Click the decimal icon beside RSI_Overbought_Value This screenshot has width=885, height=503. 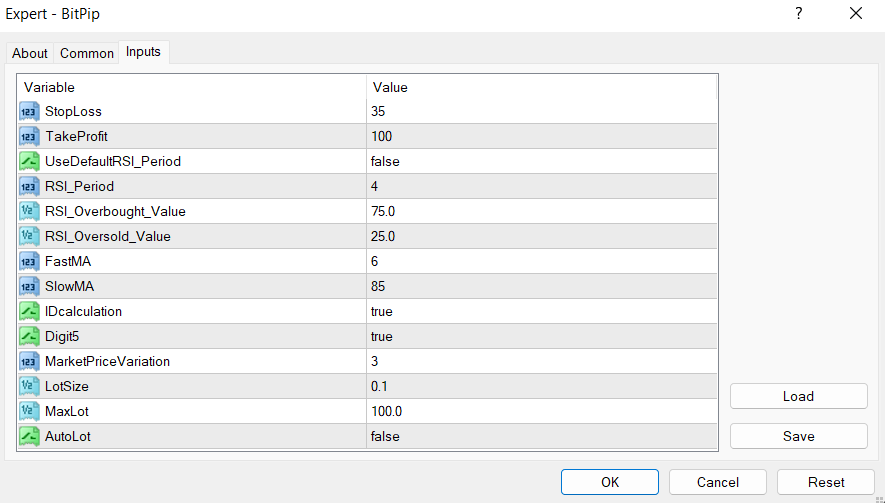point(29,211)
